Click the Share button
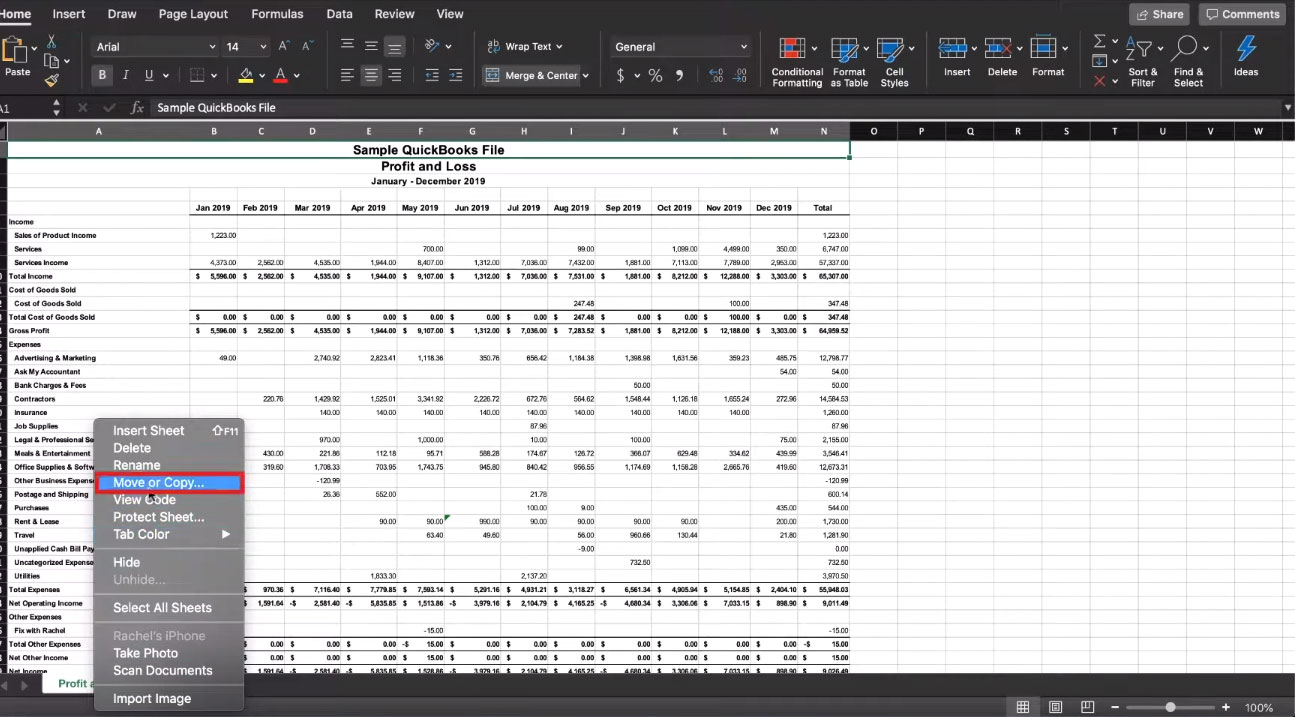The image size is (1295, 717). pyautogui.click(x=1160, y=14)
